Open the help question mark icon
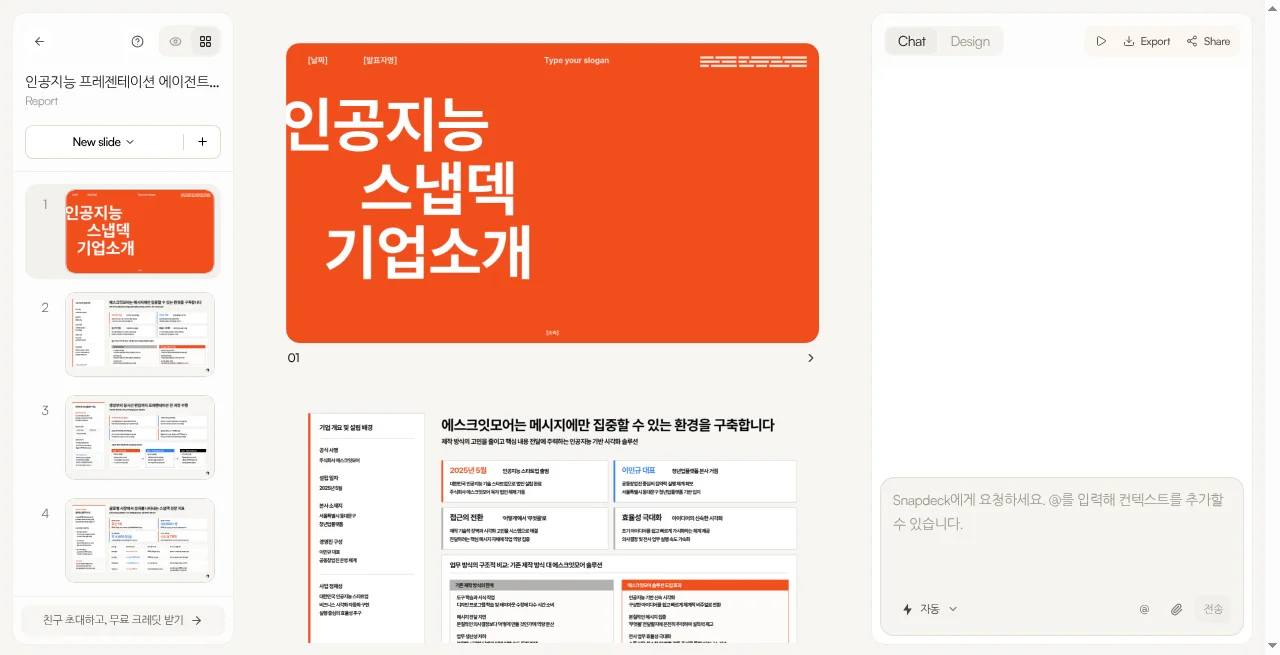Screen dimensions: 1280x655 tap(138, 42)
